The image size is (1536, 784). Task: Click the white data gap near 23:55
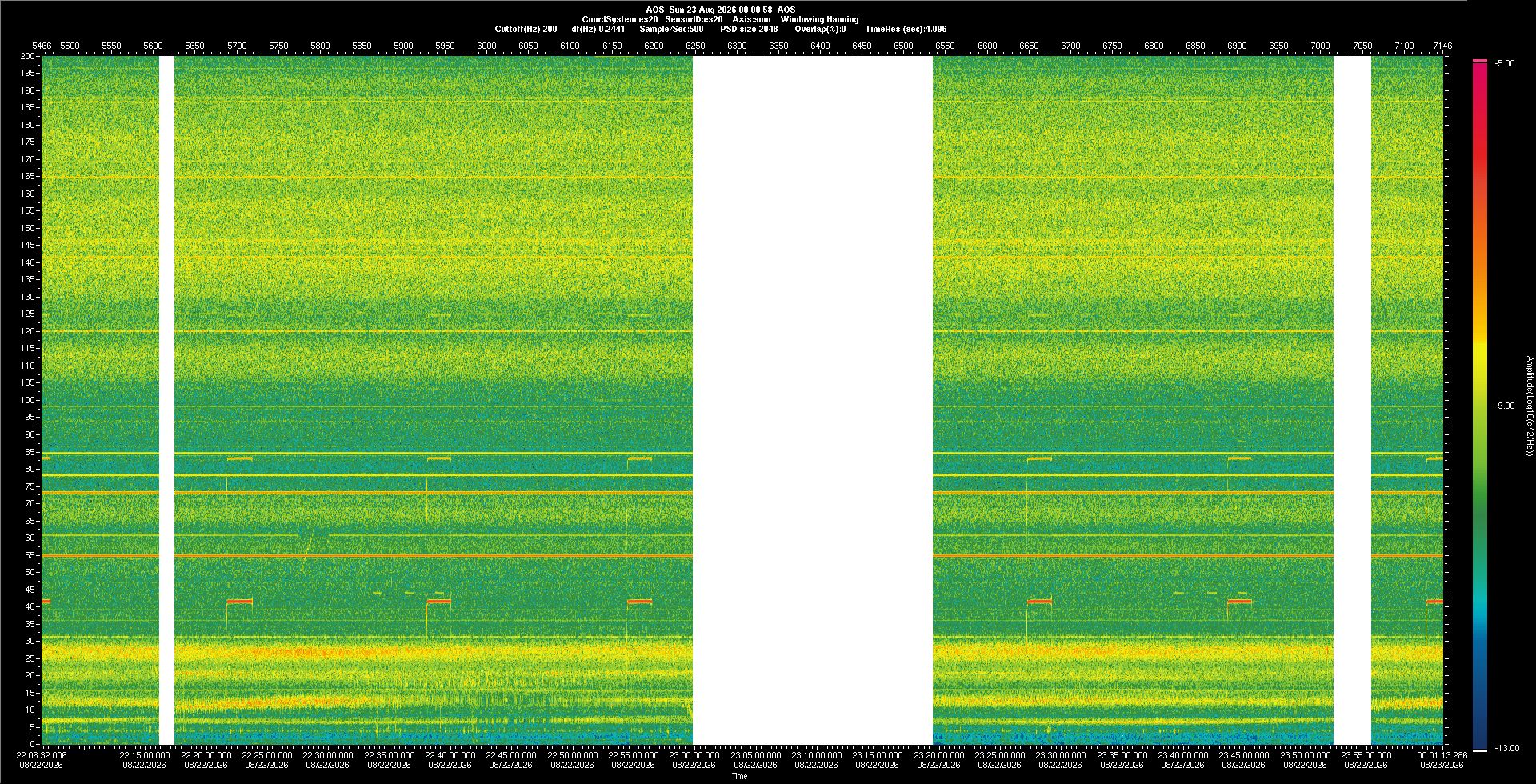coord(1352,400)
